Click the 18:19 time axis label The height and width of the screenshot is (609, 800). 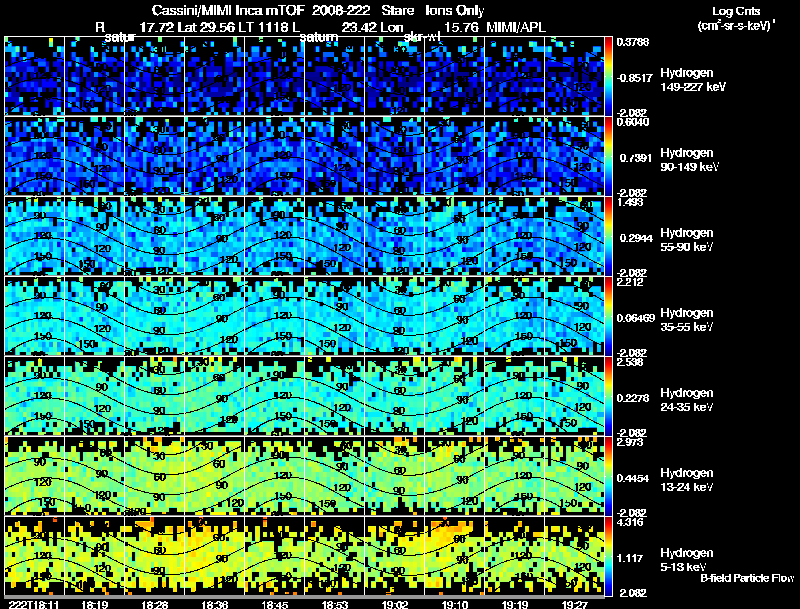[x=94, y=605]
